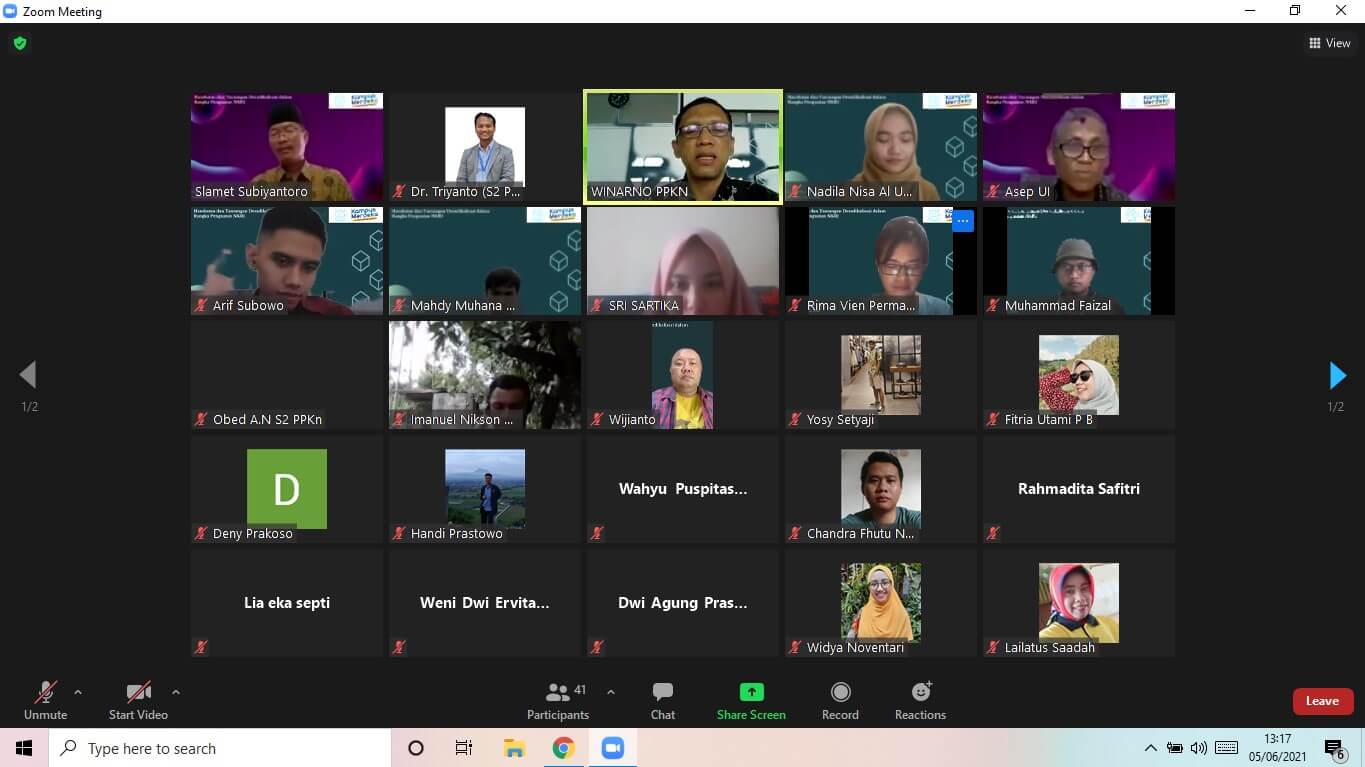Expand the caret next to Participants
This screenshot has height=767, width=1365.
[x=611, y=692]
